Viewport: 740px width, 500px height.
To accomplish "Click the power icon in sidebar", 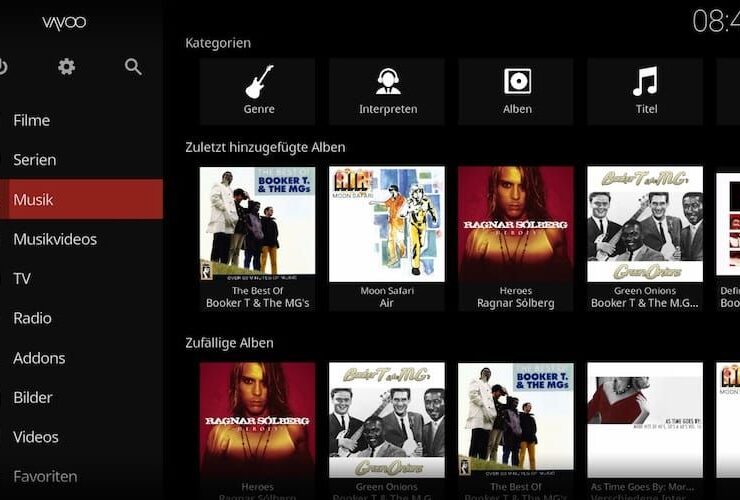I will [3, 67].
